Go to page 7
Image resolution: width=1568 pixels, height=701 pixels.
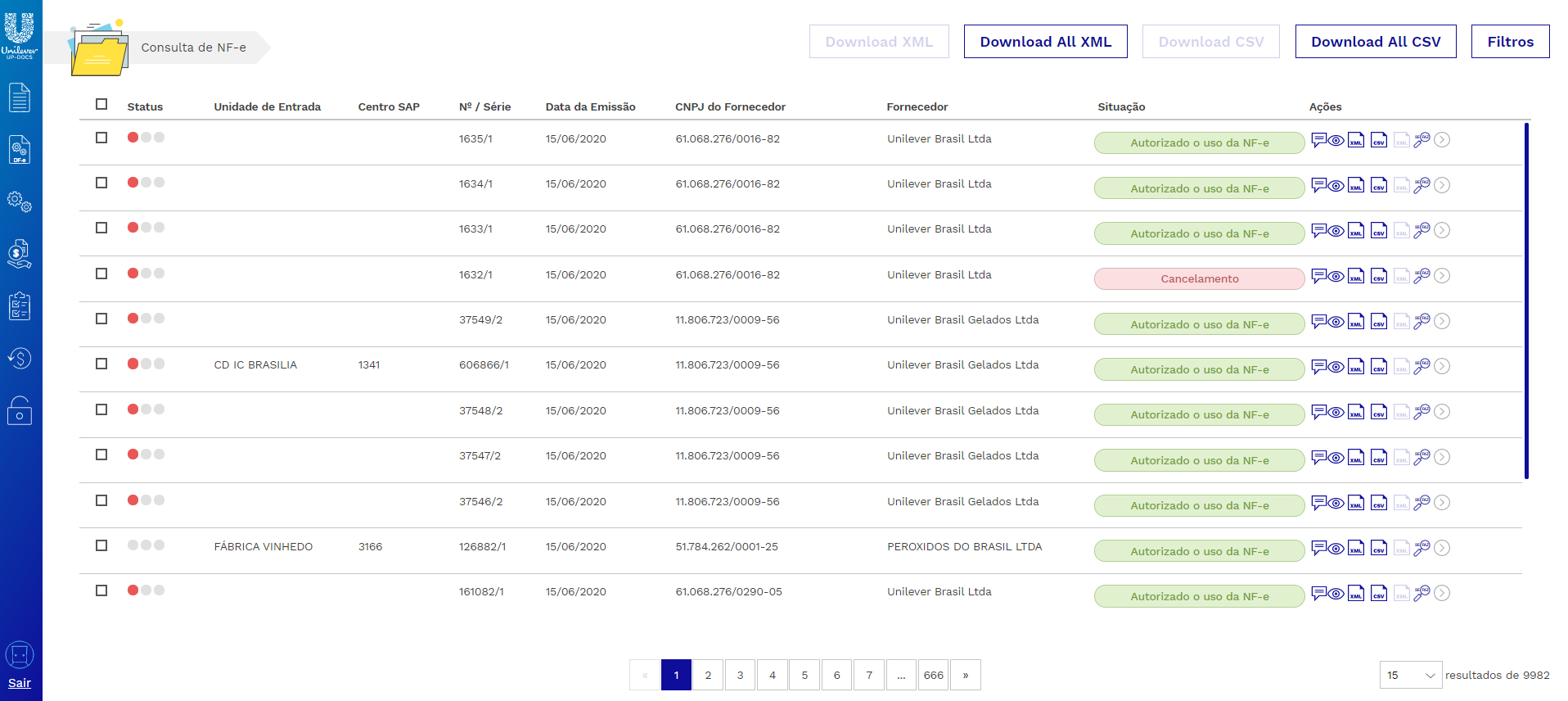point(869,675)
